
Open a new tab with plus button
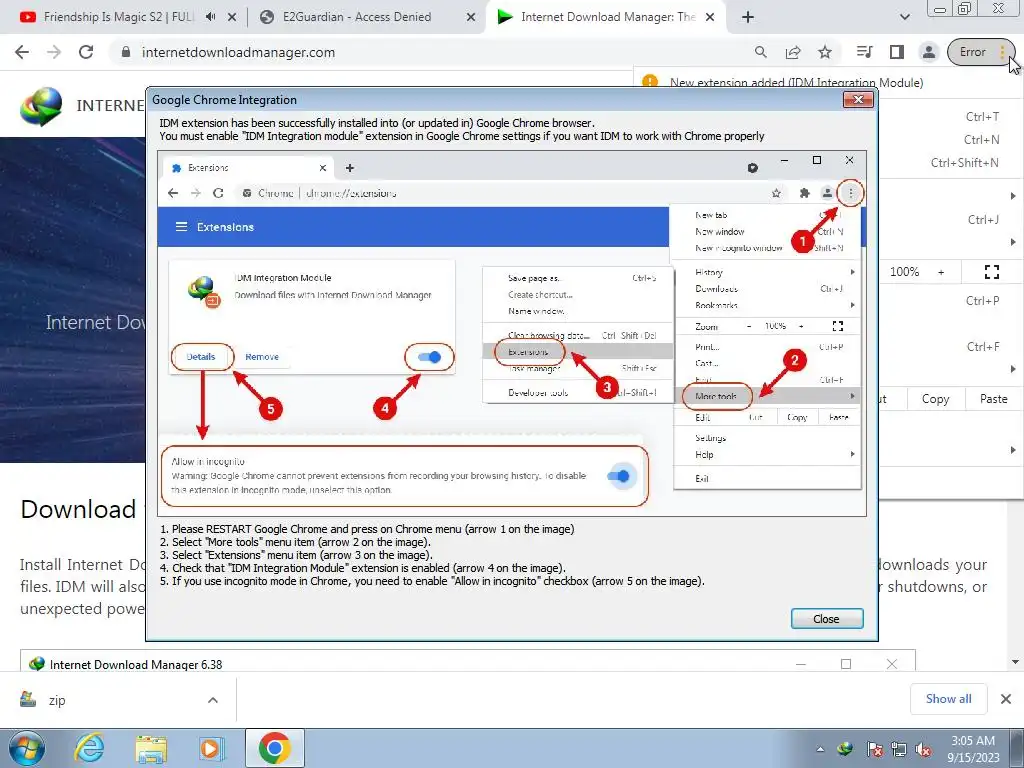point(748,18)
